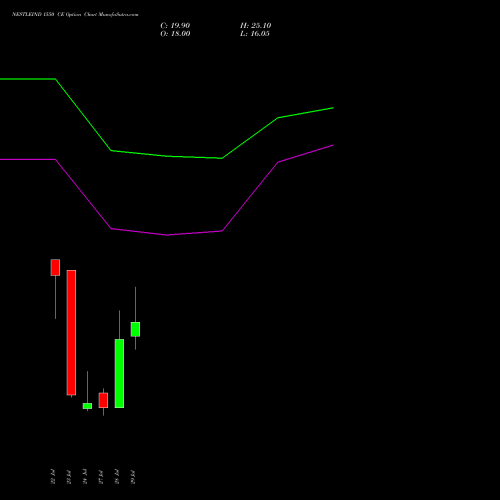The height and width of the screenshot is (500, 500).
Task: Select the low value L: 16.05
Action: tap(255, 34)
